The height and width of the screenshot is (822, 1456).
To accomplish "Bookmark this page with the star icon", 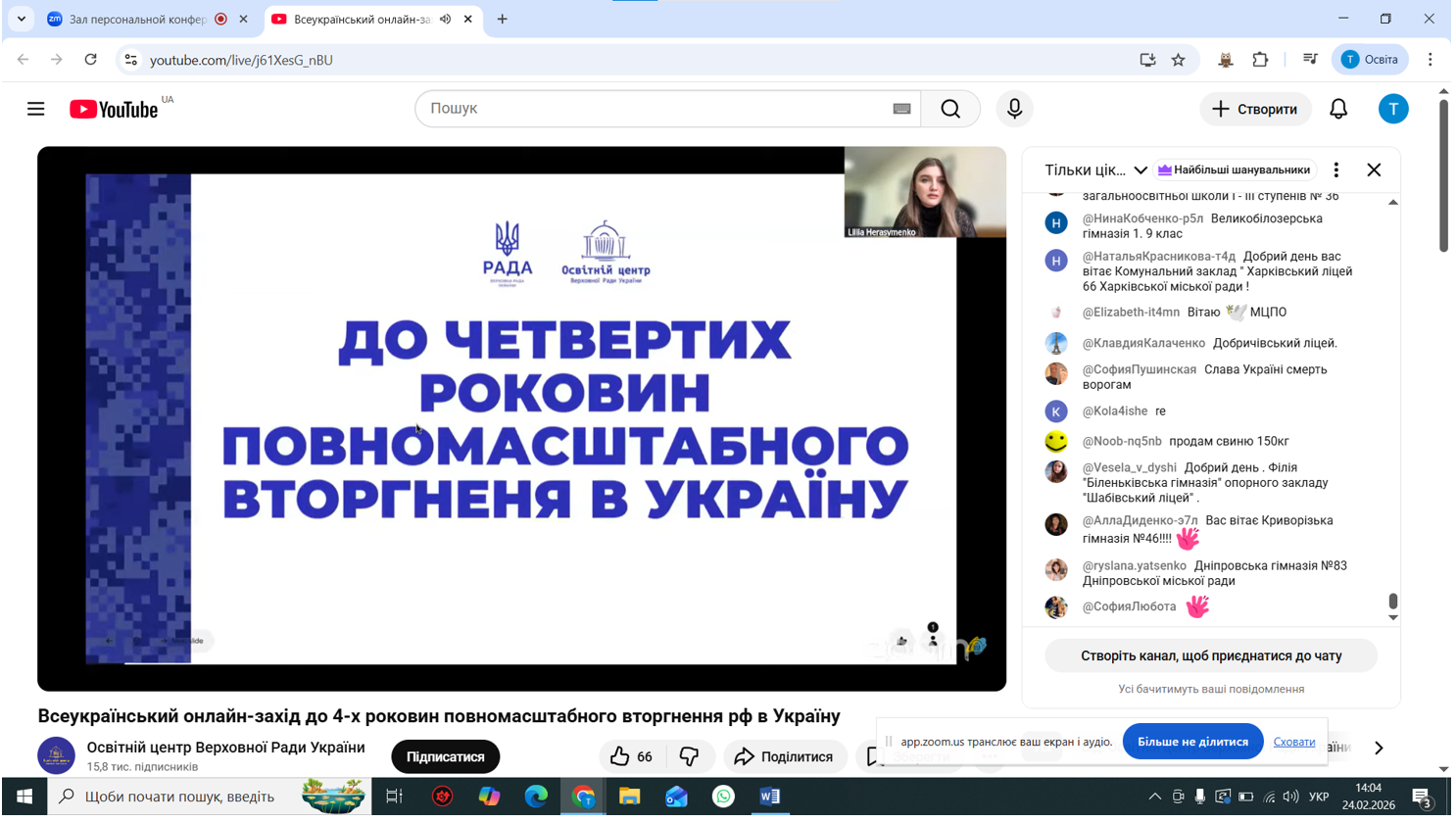I will pos(1178,60).
